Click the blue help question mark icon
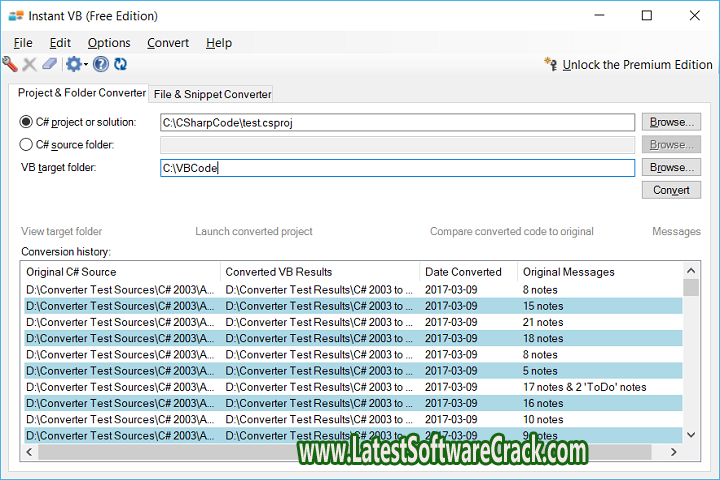The width and height of the screenshot is (720, 480). pyautogui.click(x=101, y=64)
